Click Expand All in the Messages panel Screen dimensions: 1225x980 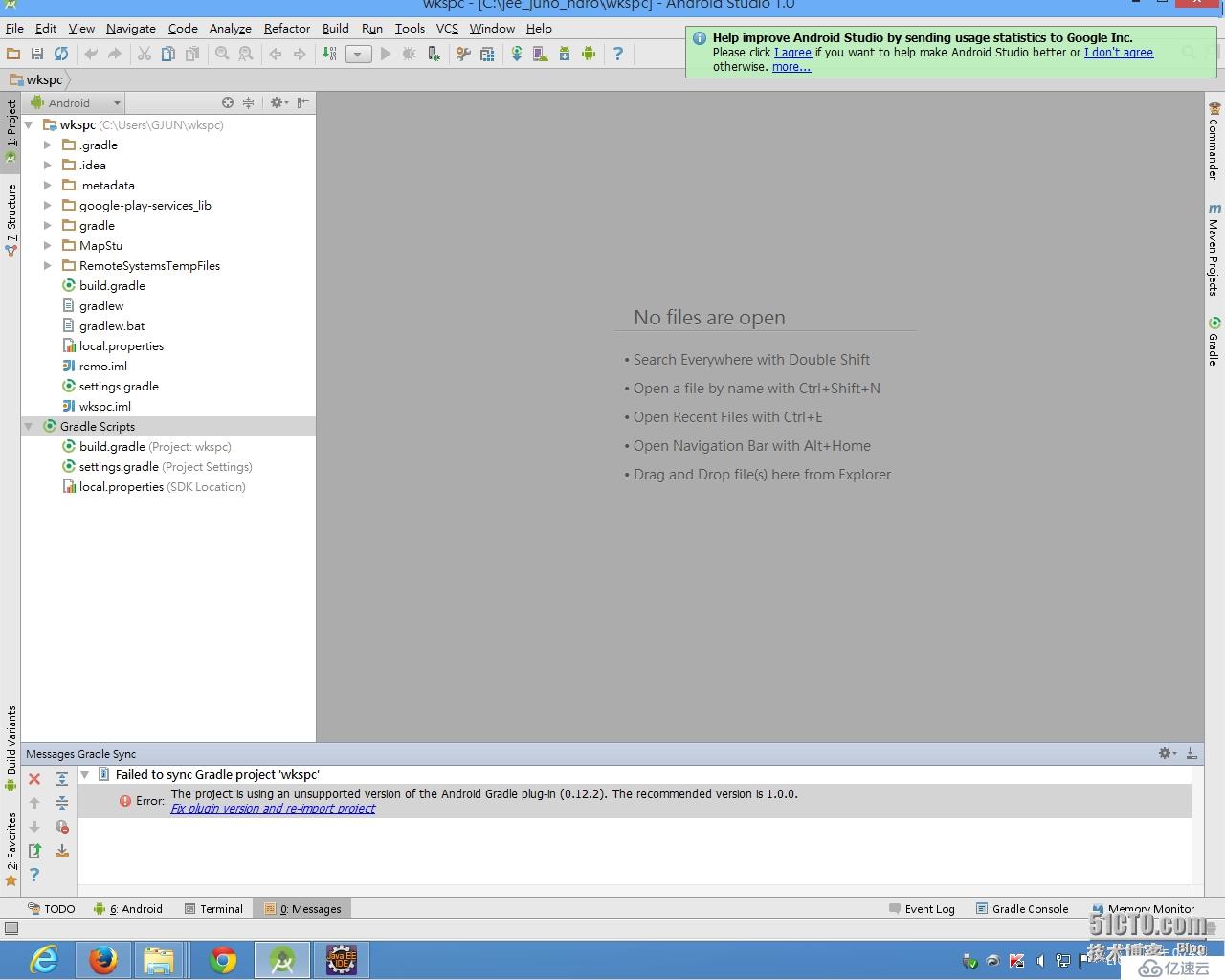pos(62,779)
